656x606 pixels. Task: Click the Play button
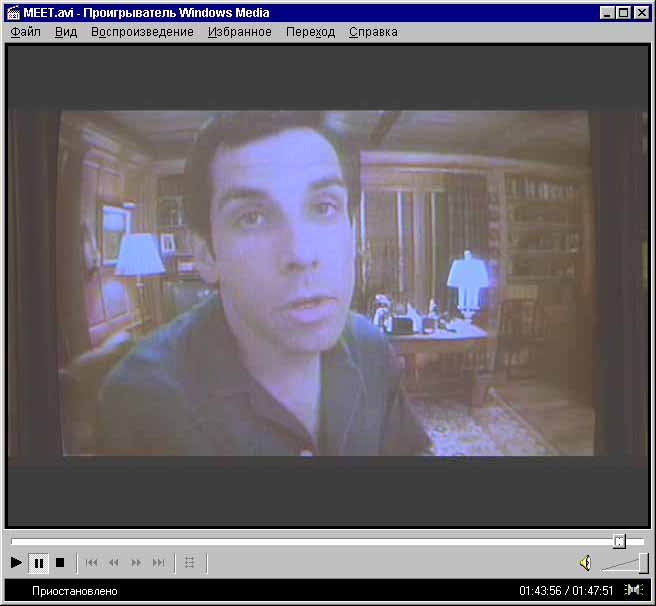point(16,563)
